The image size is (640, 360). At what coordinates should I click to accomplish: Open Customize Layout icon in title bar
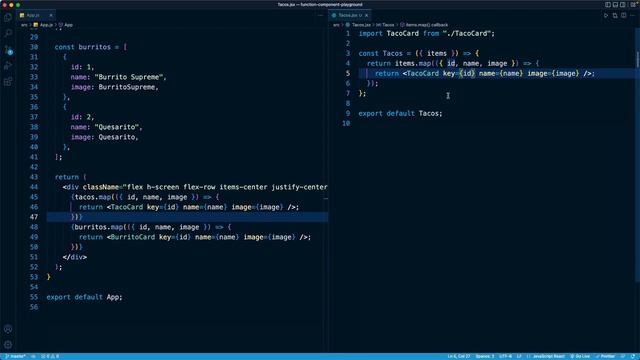(x=633, y=4)
